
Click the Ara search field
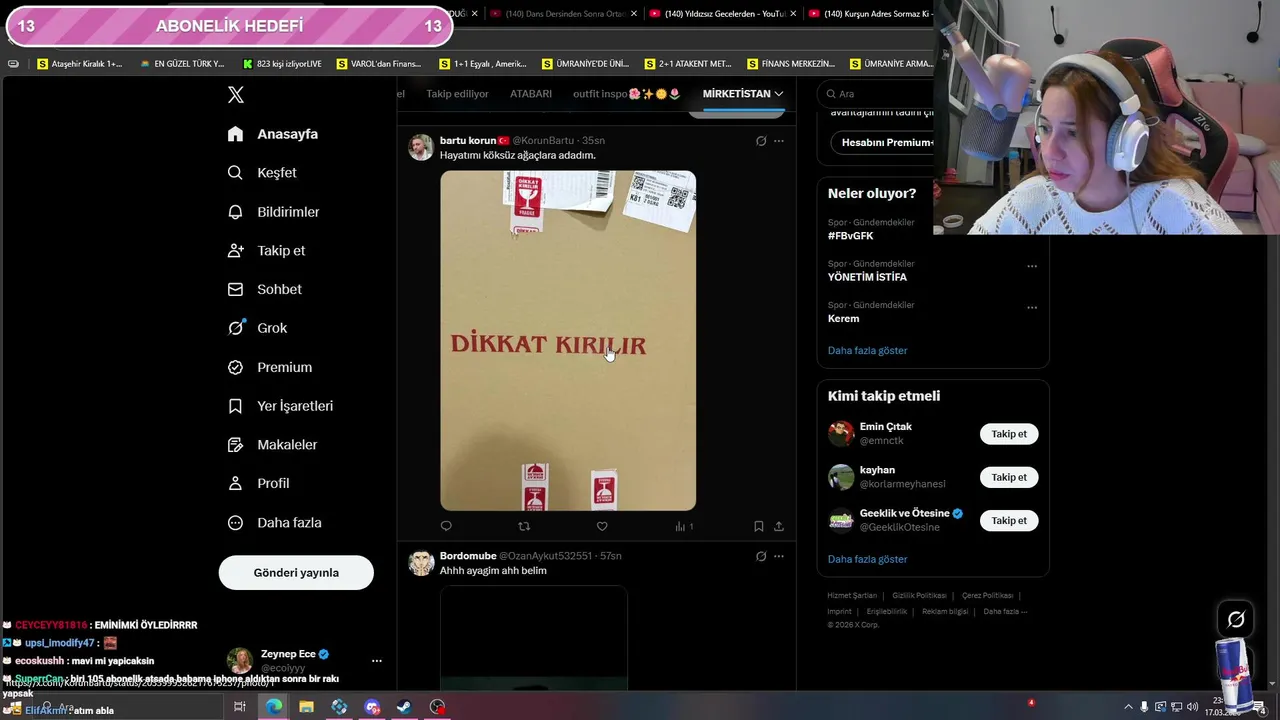[x=876, y=94]
